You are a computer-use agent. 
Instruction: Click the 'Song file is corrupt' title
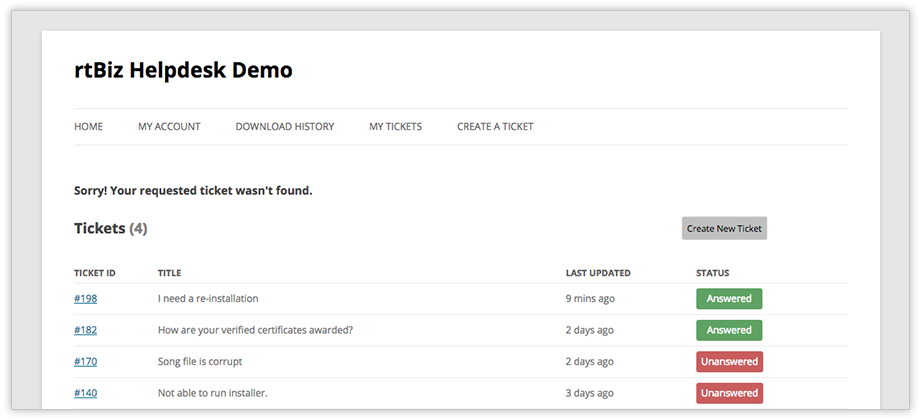[x=200, y=362]
